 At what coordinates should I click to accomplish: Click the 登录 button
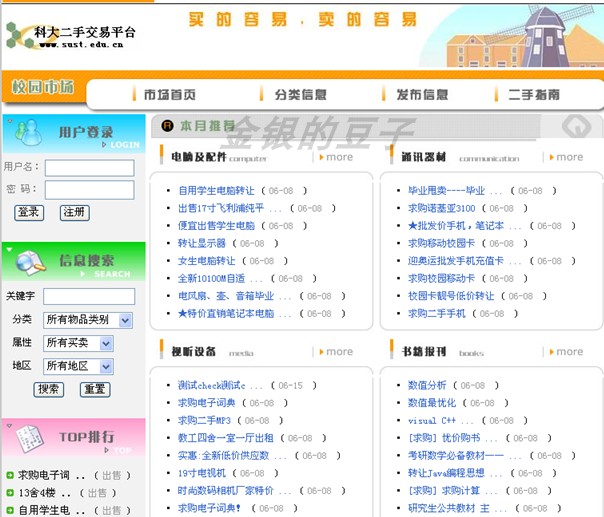point(29,212)
